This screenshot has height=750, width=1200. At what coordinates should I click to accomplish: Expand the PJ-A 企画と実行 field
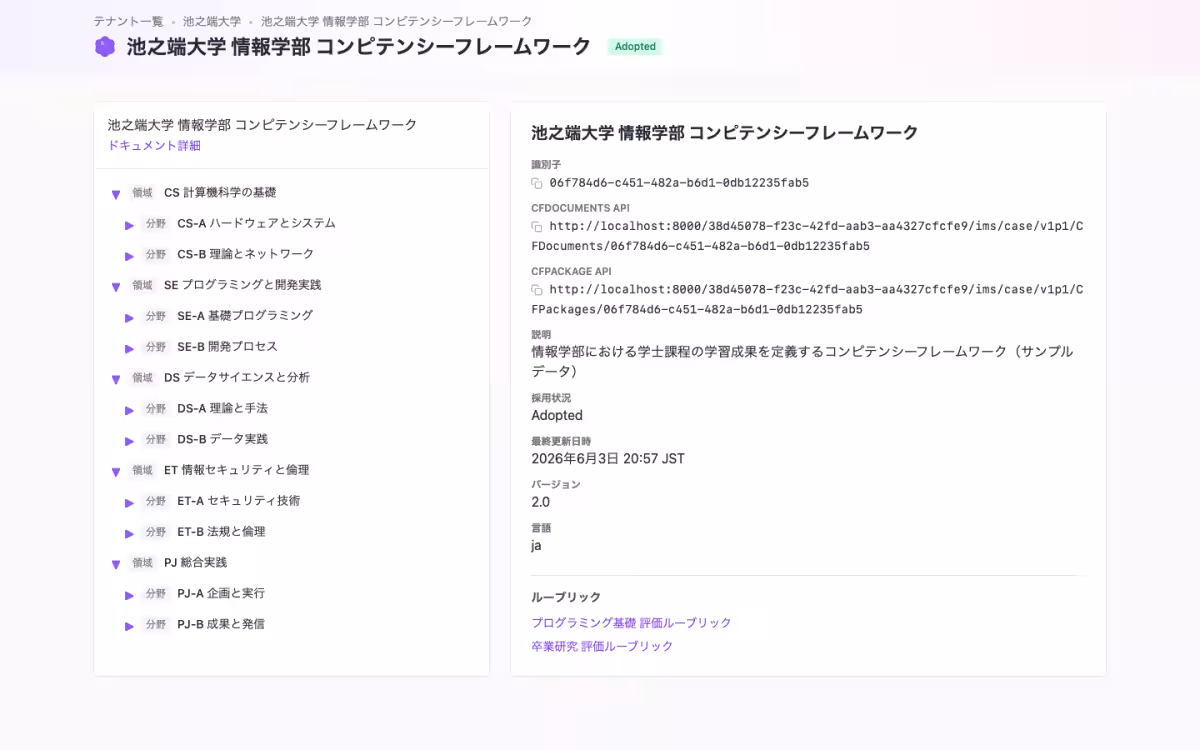tap(129, 595)
